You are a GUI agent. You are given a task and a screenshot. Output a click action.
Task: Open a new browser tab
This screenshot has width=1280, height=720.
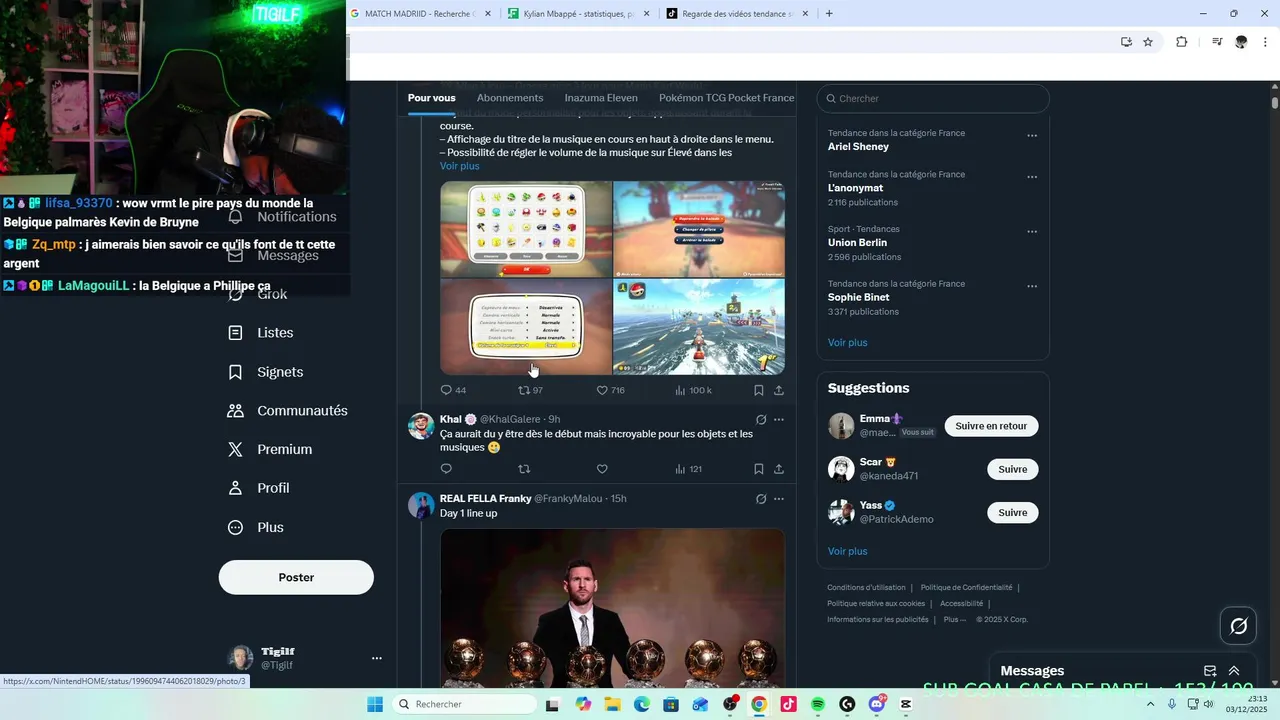(x=829, y=14)
